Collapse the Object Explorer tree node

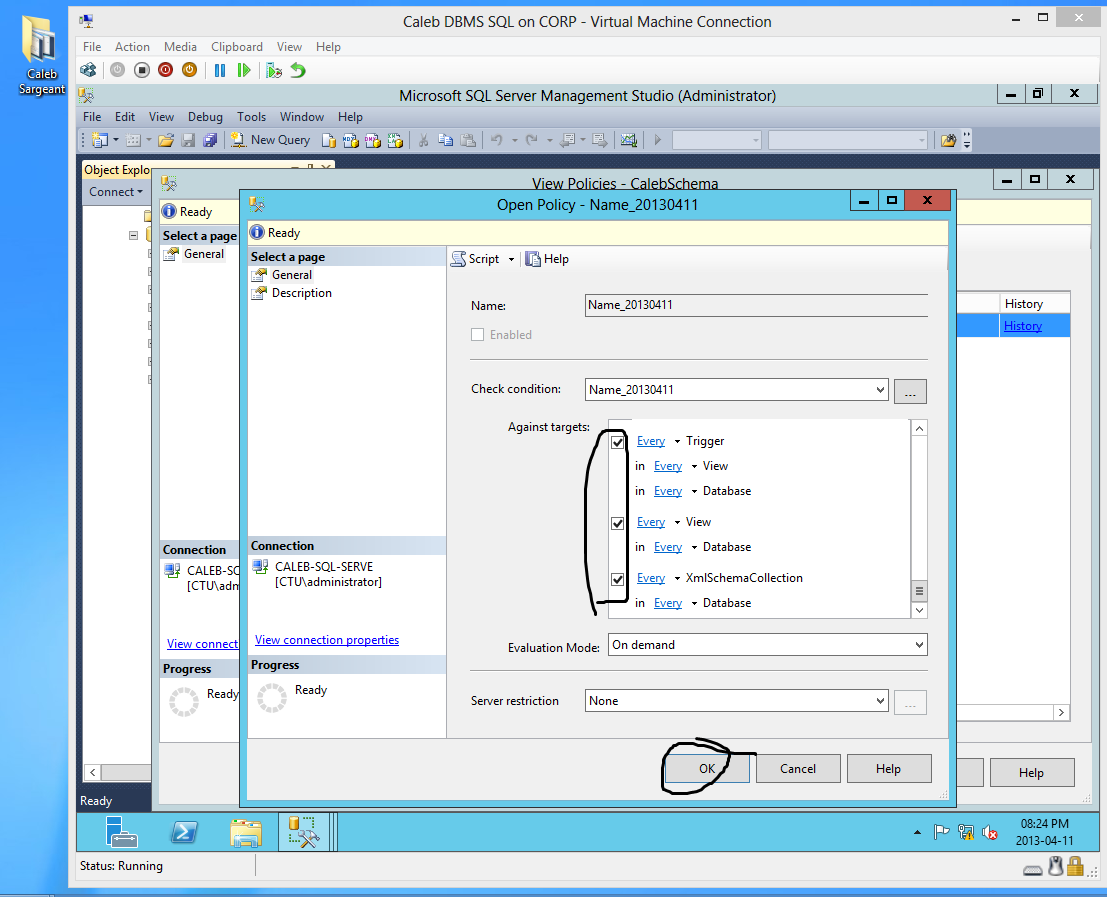(x=133, y=235)
